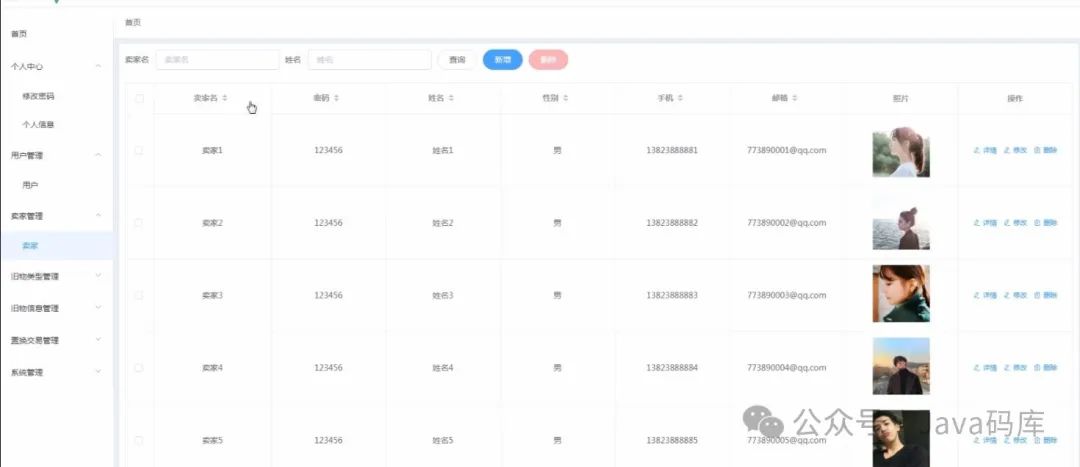
Task: Click email 773890004@qq.com
Action: 786,368
